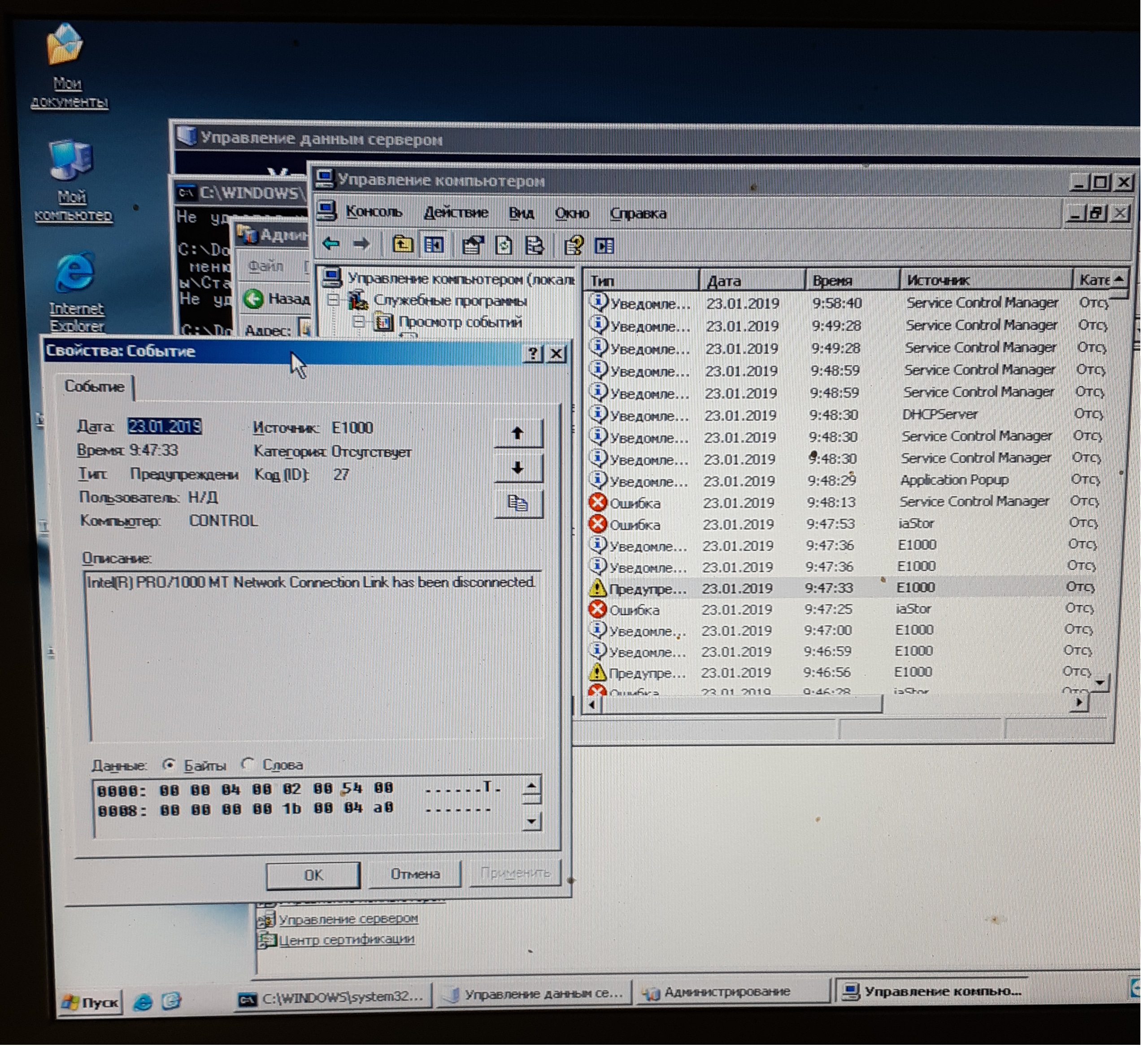Click the info icon of the 9:58:40 event
Screen dimensions: 1148x1048
pyautogui.click(x=599, y=302)
